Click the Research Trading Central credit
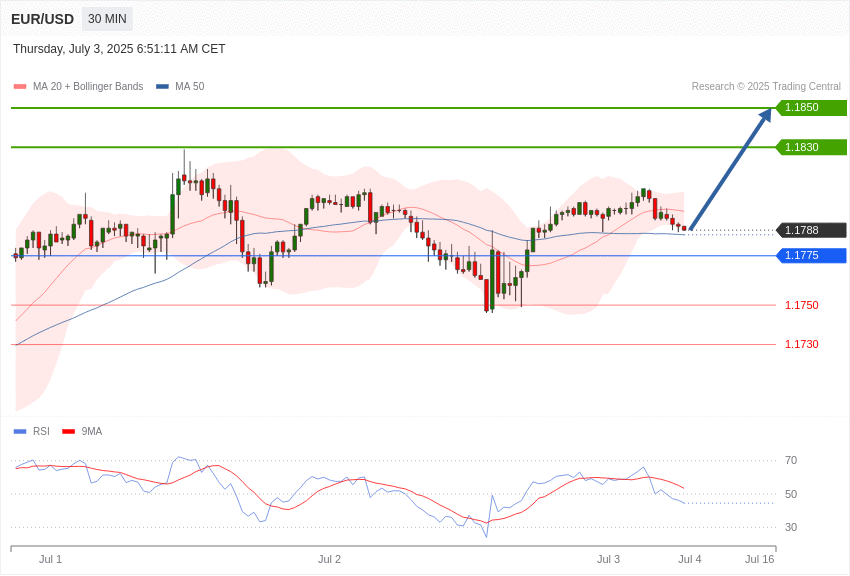 (x=766, y=86)
